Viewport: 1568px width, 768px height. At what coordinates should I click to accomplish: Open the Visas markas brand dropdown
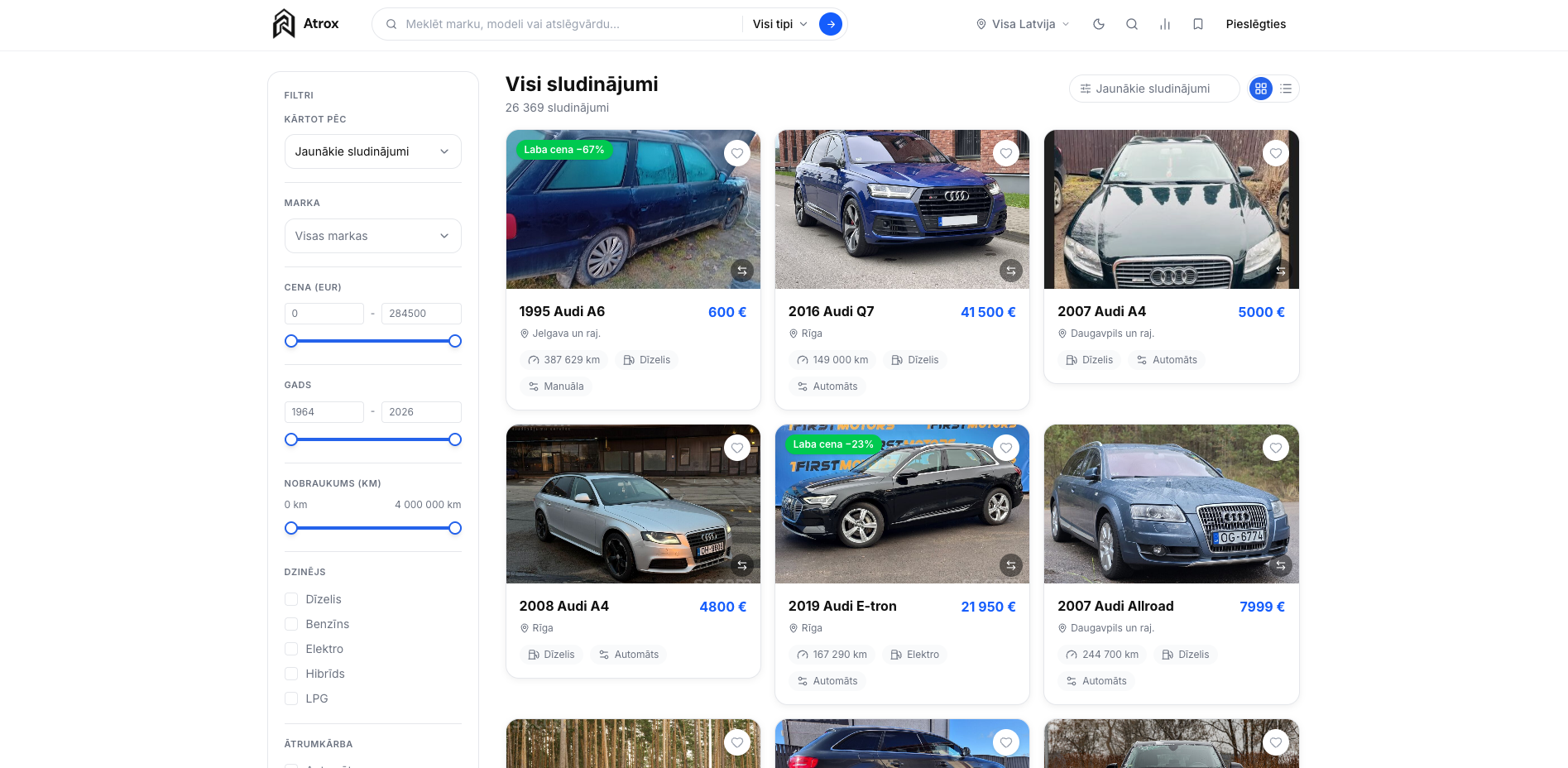pyautogui.click(x=372, y=236)
